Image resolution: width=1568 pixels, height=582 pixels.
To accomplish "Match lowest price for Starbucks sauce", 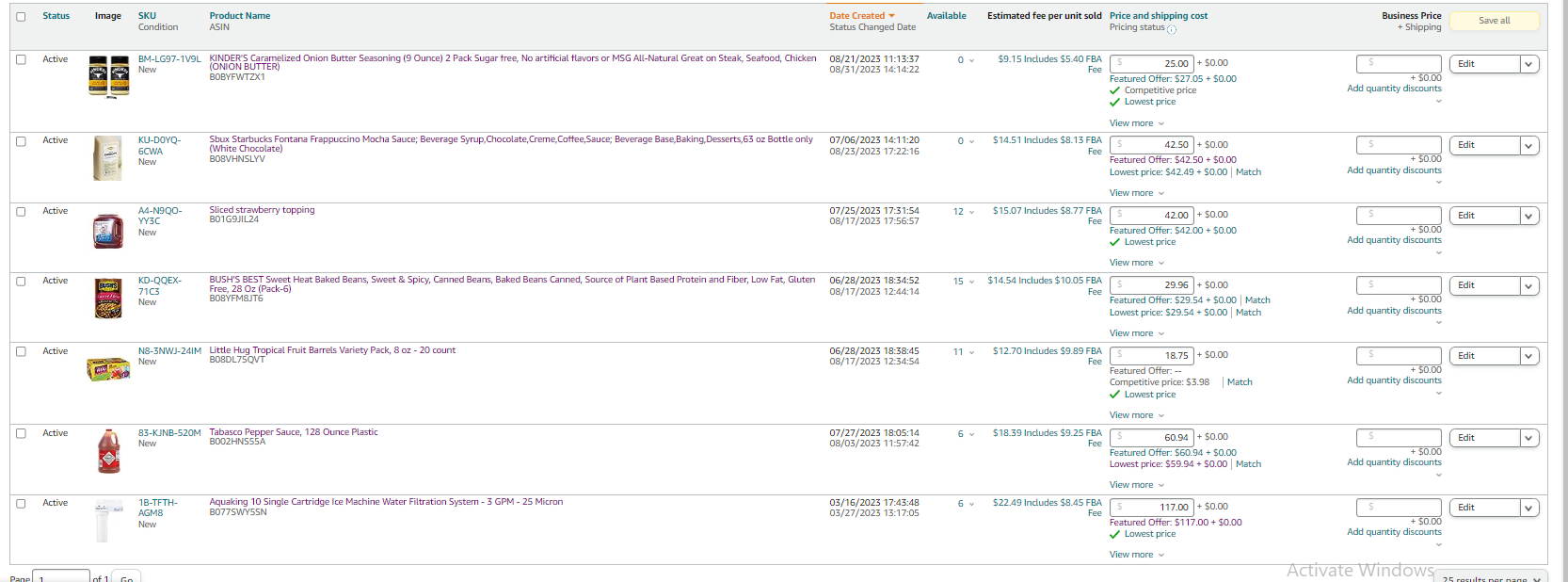I will point(1248,172).
